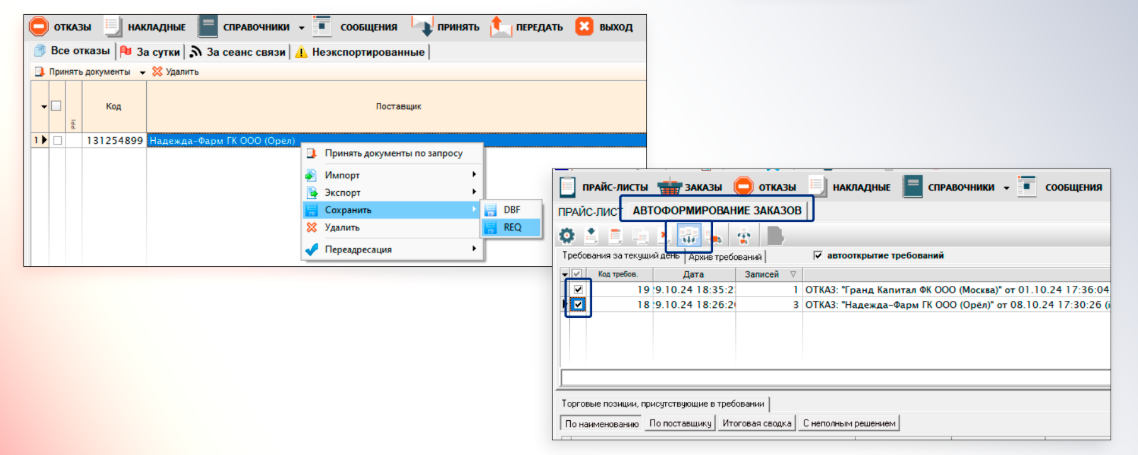Click the Итоговая сводка button
The height and width of the screenshot is (455, 1138).
[755, 424]
